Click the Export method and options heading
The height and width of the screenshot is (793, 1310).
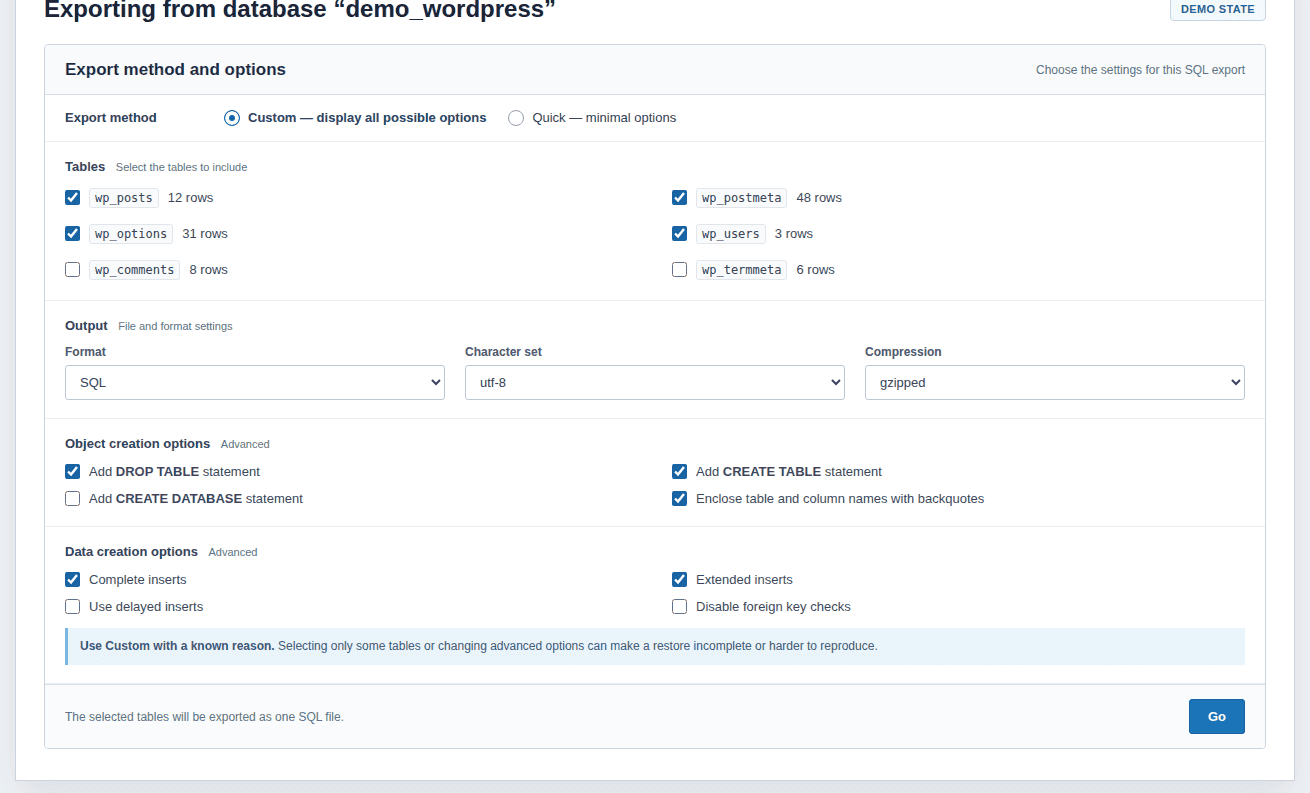click(176, 70)
